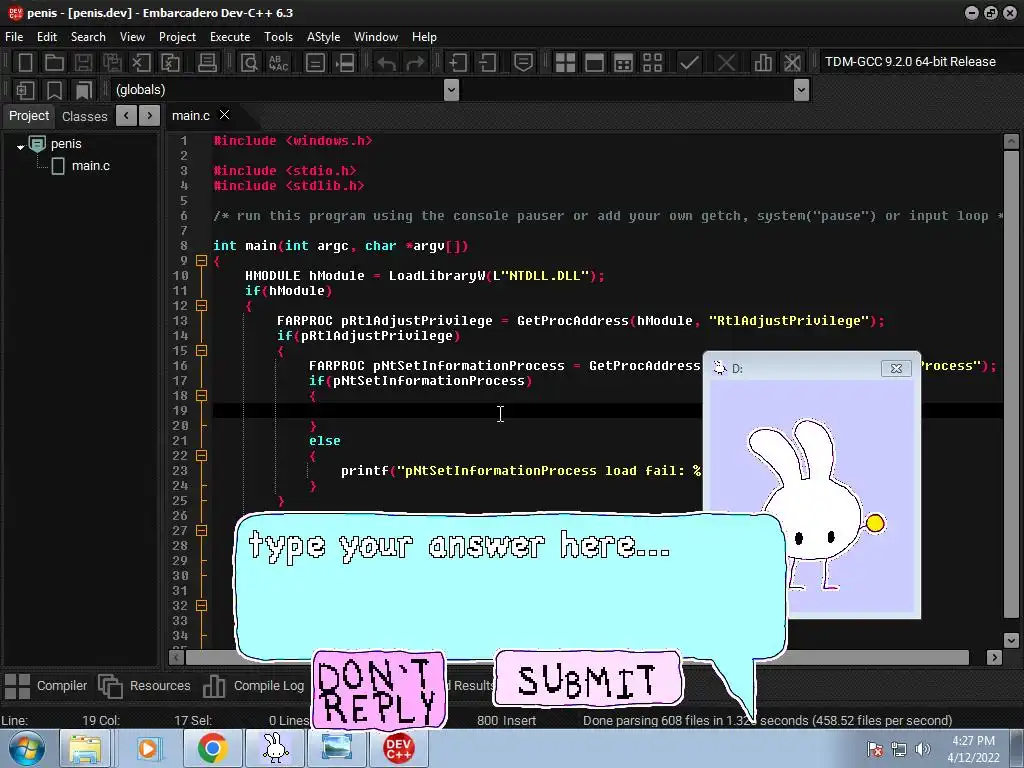The image size is (1024, 768).
Task: Click the editor horizontal scrollbar right arrow
Action: (994, 658)
